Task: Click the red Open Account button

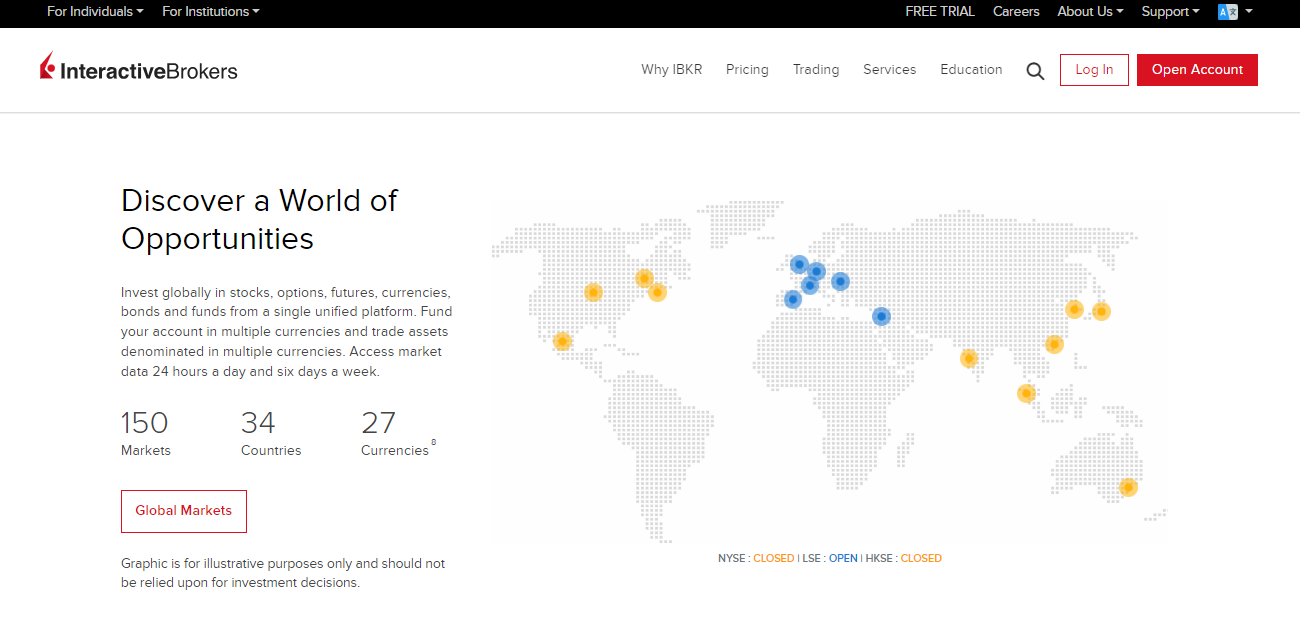Action: click(1197, 70)
